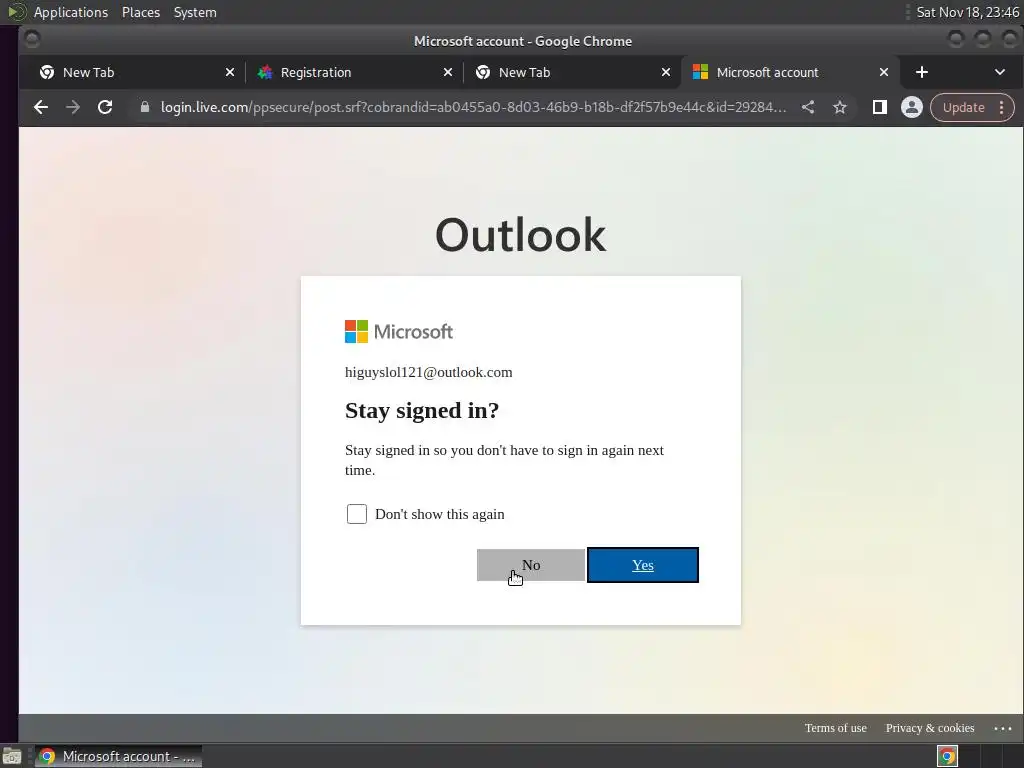Click the Chrome tray icon in bottom panel
Screen dimensions: 1024x768
click(947, 756)
